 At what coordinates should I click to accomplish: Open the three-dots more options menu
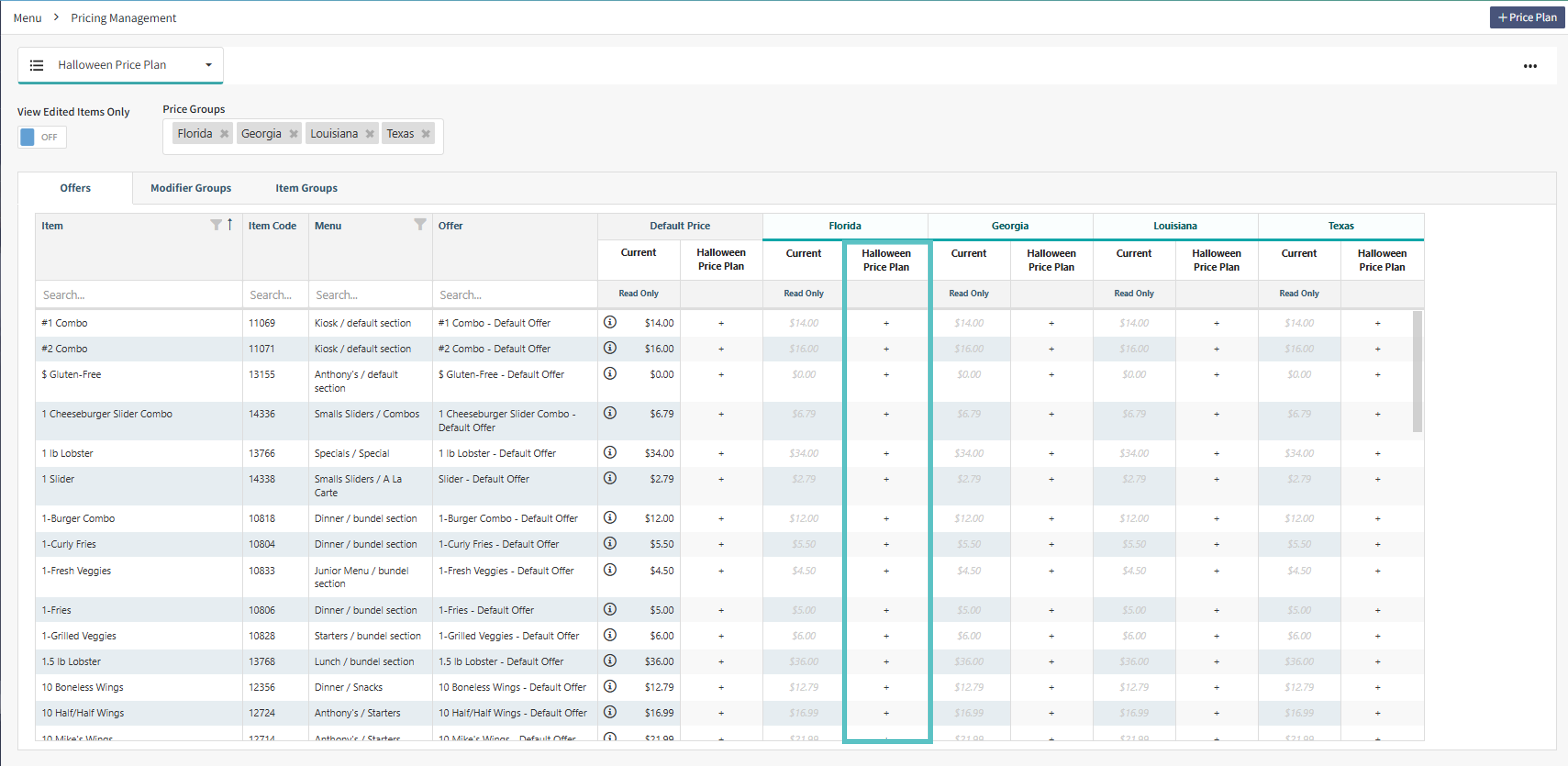coord(1530,66)
